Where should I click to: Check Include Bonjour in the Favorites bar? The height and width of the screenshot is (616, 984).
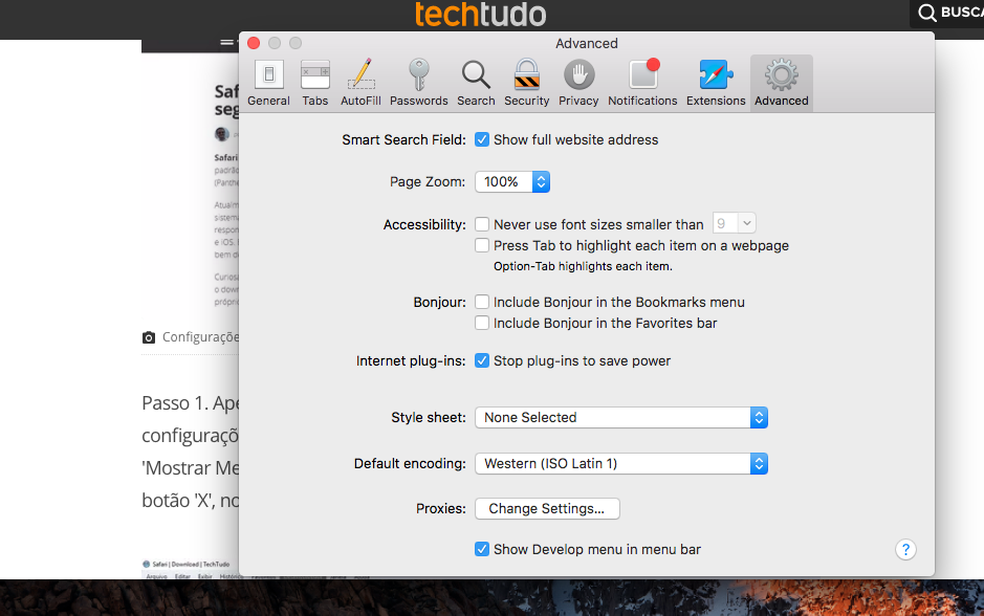pyautogui.click(x=482, y=323)
